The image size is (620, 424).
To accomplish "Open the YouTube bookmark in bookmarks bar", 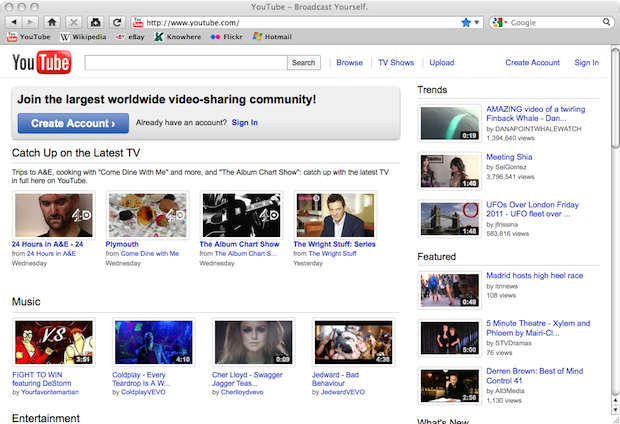I will (28, 37).
